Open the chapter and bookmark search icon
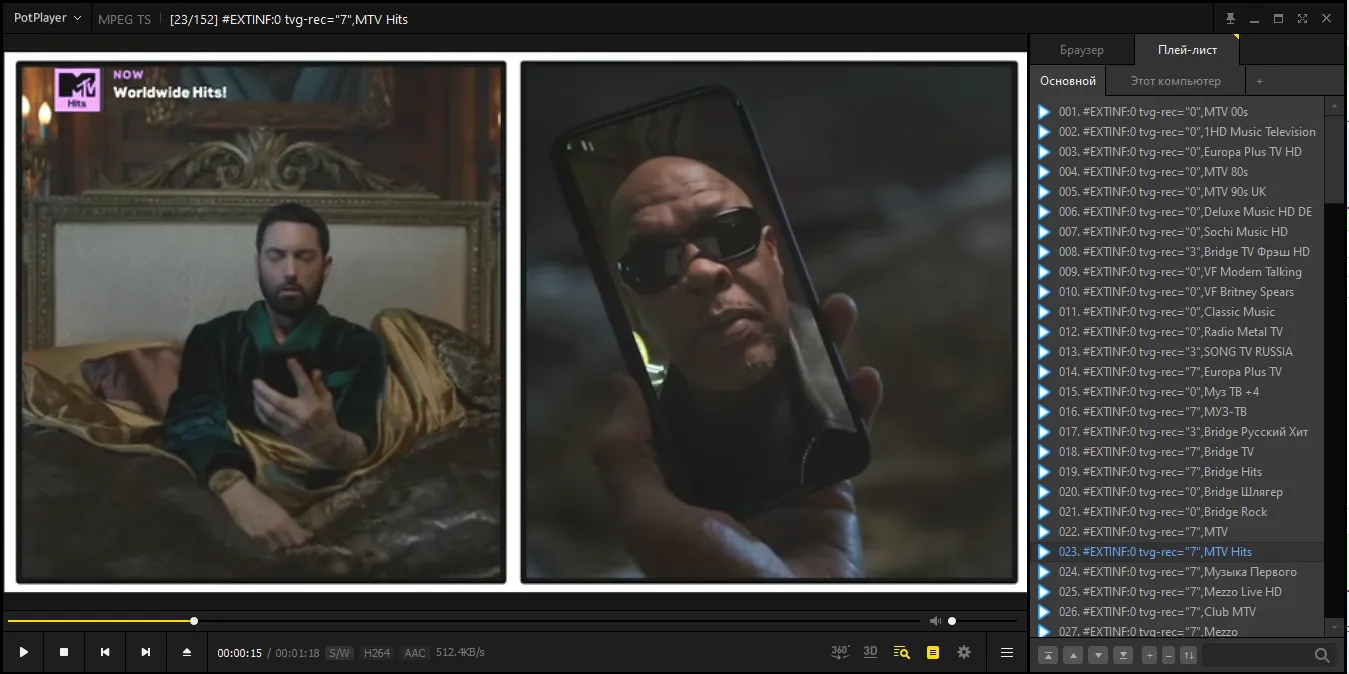 tap(901, 652)
